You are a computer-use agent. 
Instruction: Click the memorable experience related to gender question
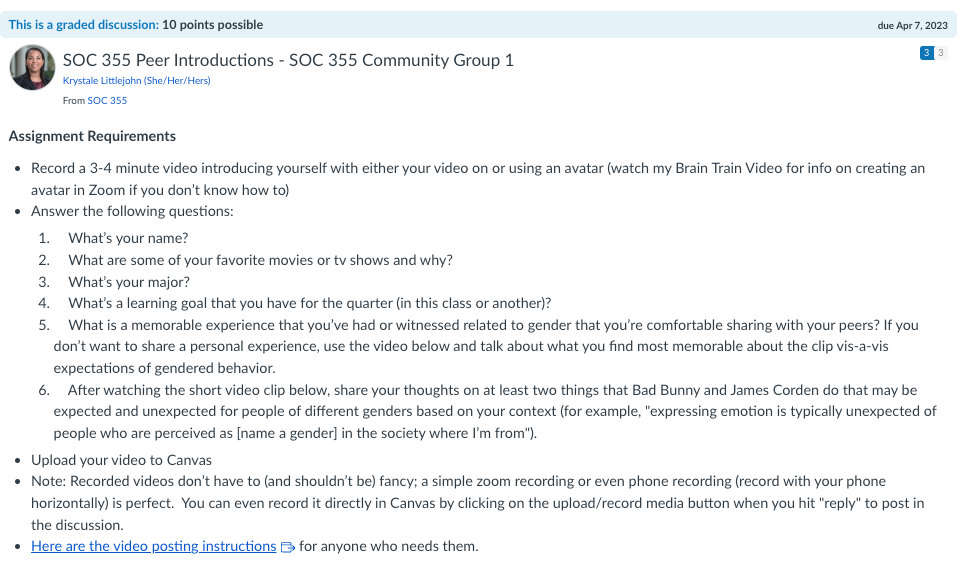(486, 346)
